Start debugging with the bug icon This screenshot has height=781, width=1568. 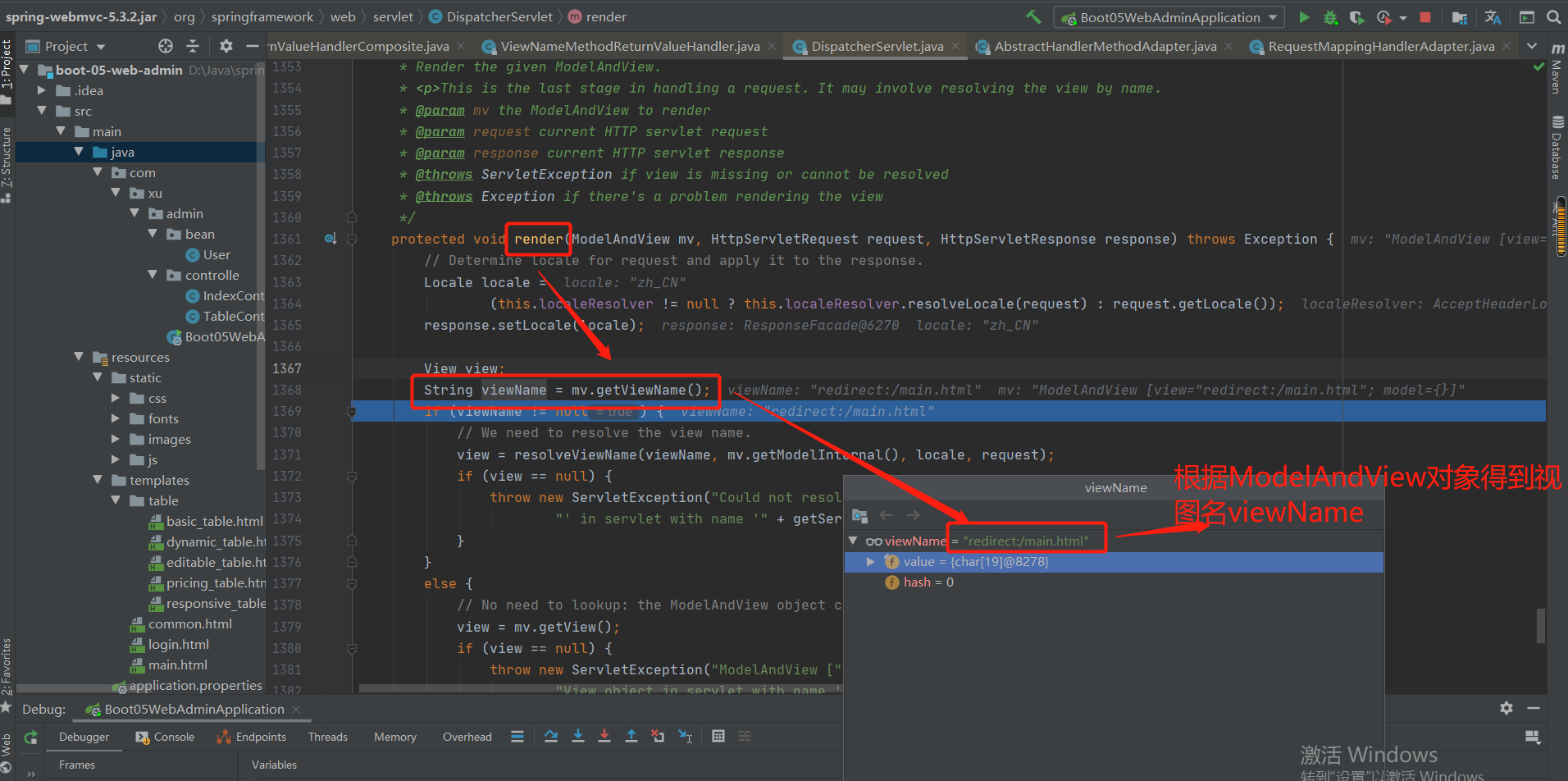pos(1330,16)
